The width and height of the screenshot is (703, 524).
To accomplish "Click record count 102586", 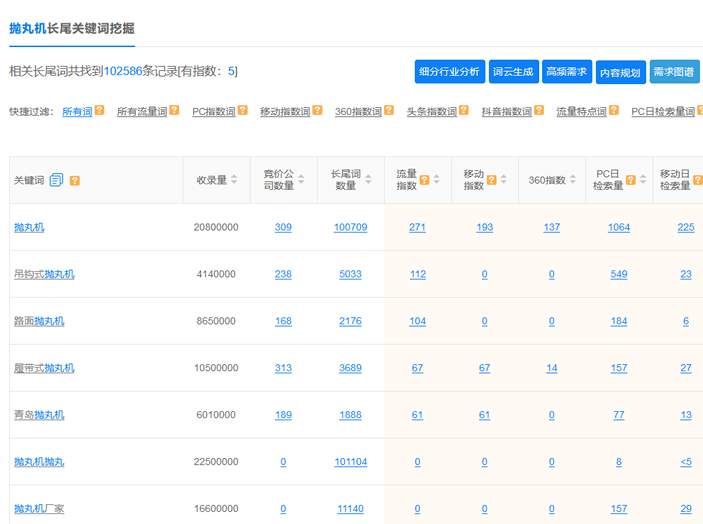I will (123, 71).
